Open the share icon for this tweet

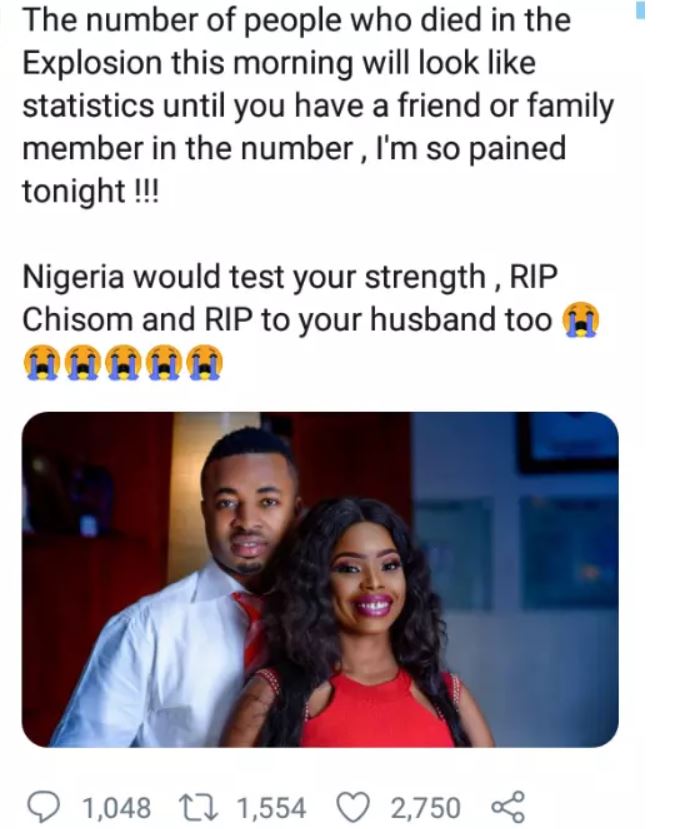pyautogui.click(x=508, y=807)
